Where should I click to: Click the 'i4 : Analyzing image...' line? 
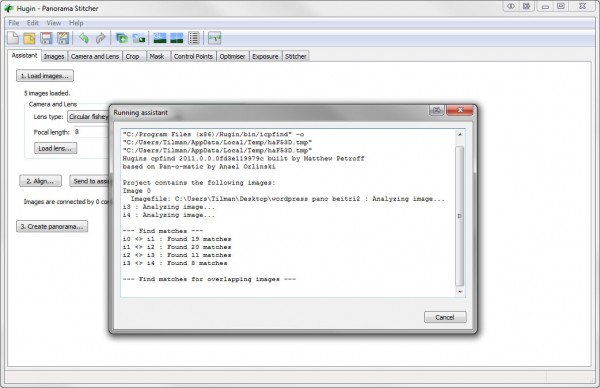(169, 215)
